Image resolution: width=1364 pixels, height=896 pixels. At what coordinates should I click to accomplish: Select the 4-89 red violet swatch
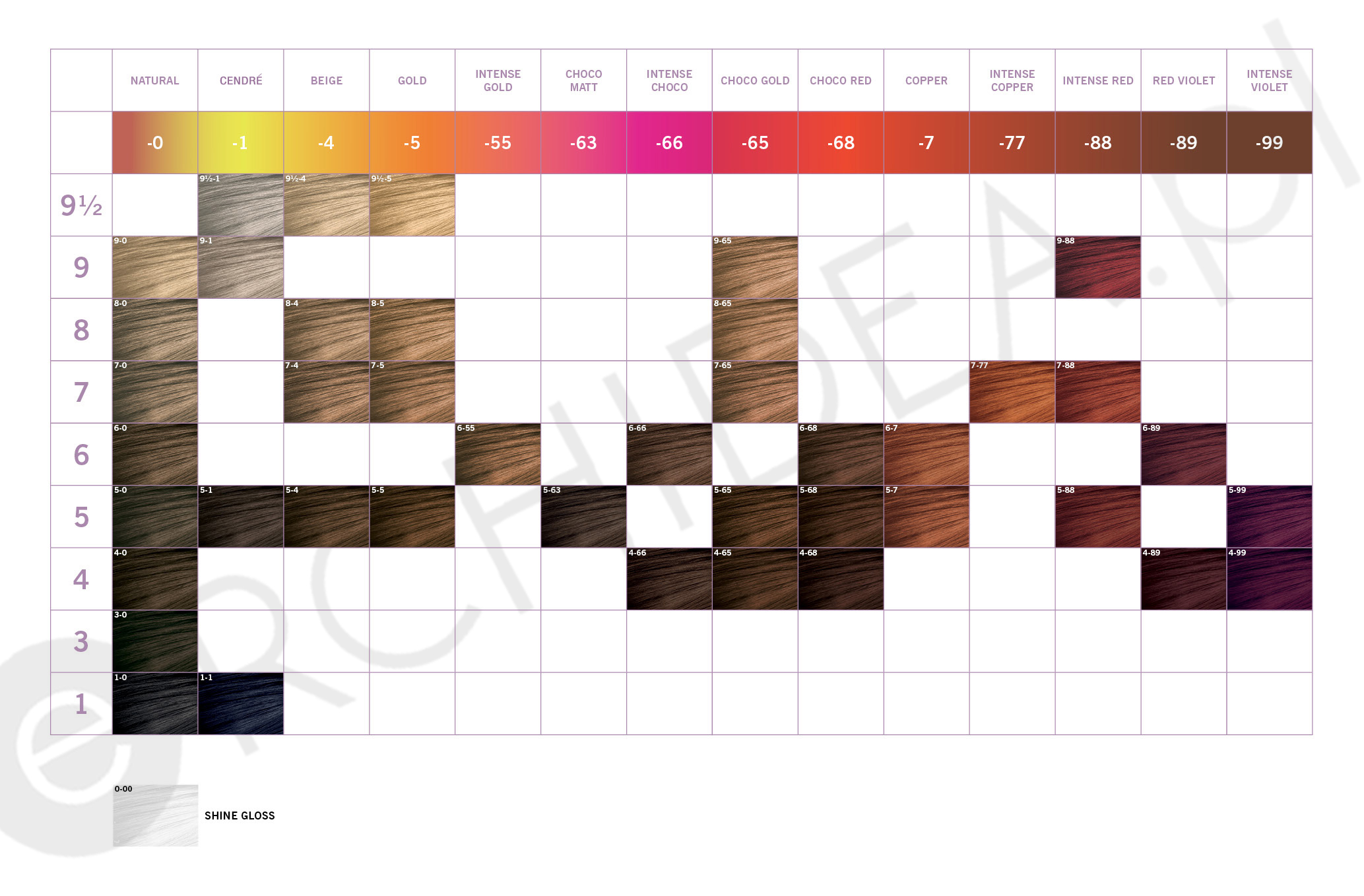pyautogui.click(x=1184, y=579)
